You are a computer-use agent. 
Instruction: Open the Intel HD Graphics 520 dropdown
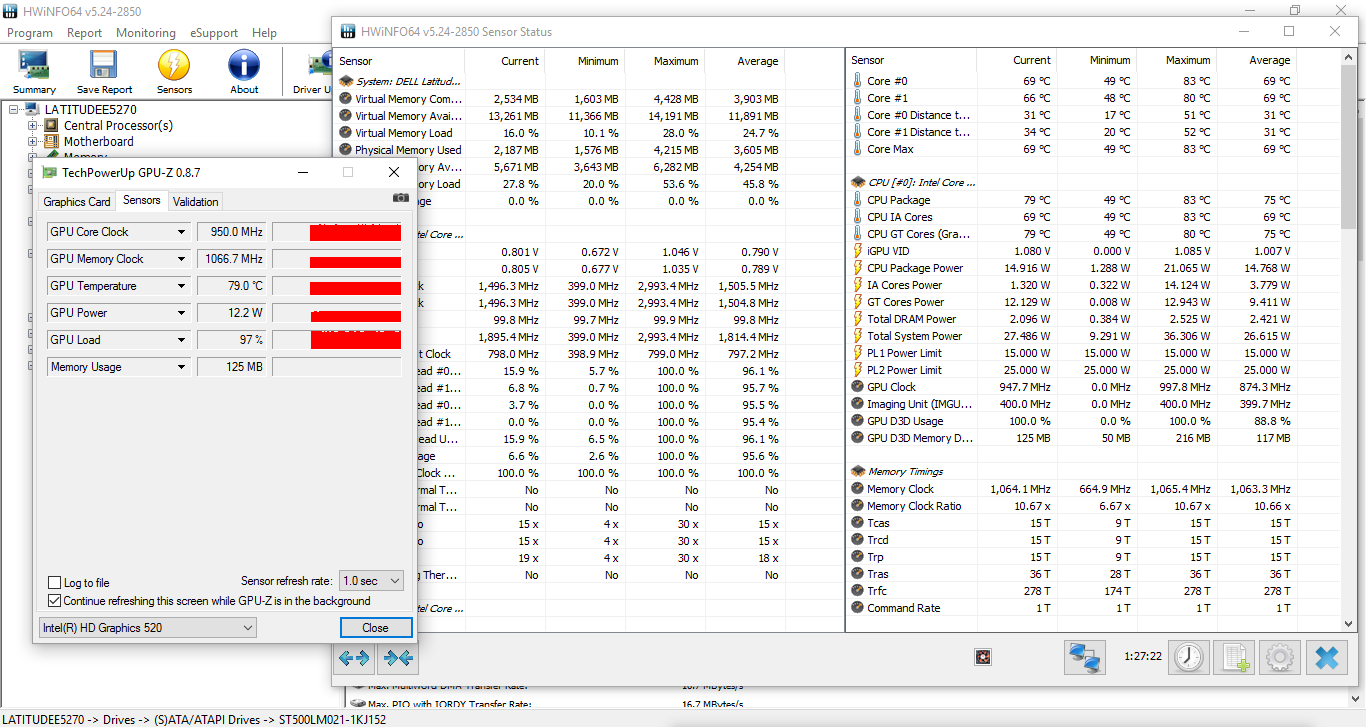click(147, 628)
